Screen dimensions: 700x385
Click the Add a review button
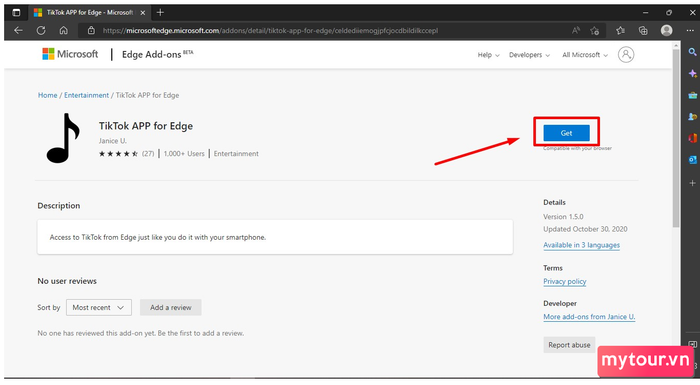coord(171,307)
